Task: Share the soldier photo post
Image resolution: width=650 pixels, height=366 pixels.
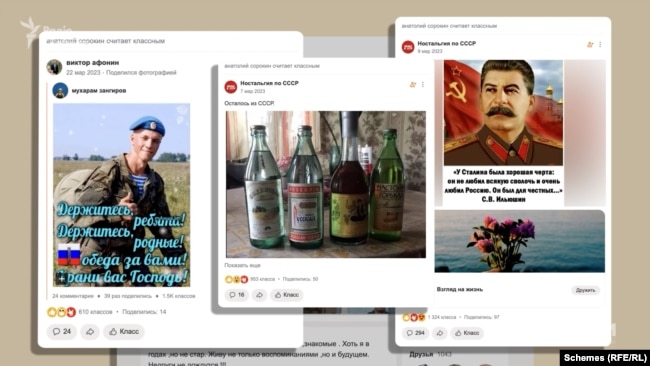Action: coord(90,331)
